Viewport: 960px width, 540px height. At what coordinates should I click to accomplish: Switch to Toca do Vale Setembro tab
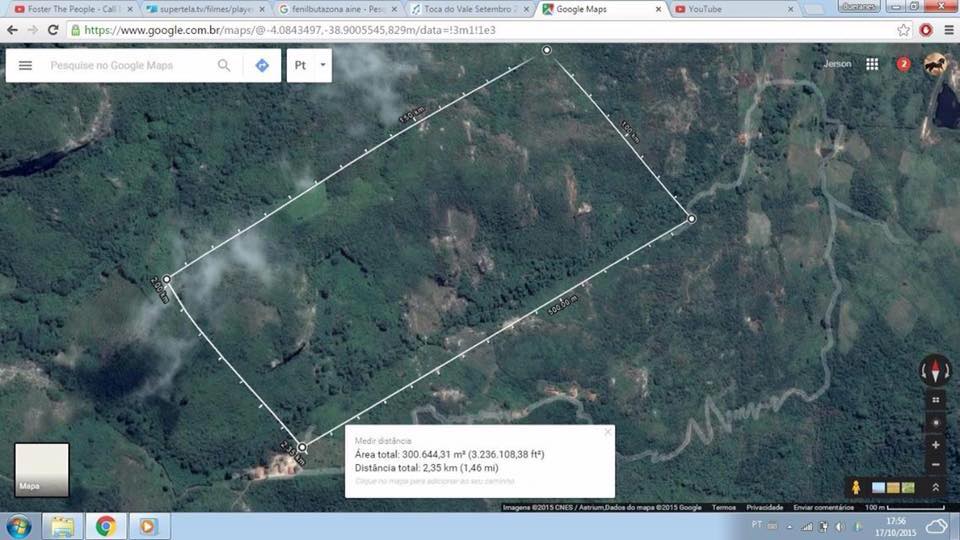(x=469, y=9)
